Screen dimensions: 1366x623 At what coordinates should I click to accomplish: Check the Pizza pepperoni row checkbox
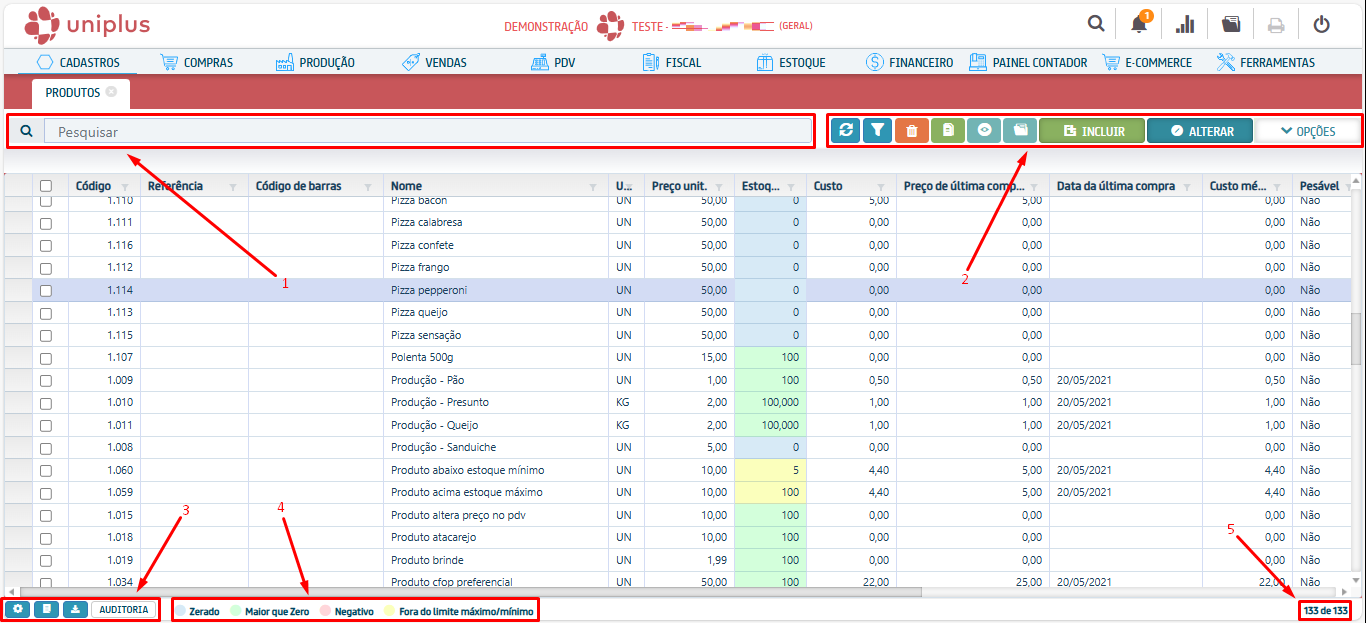46,291
